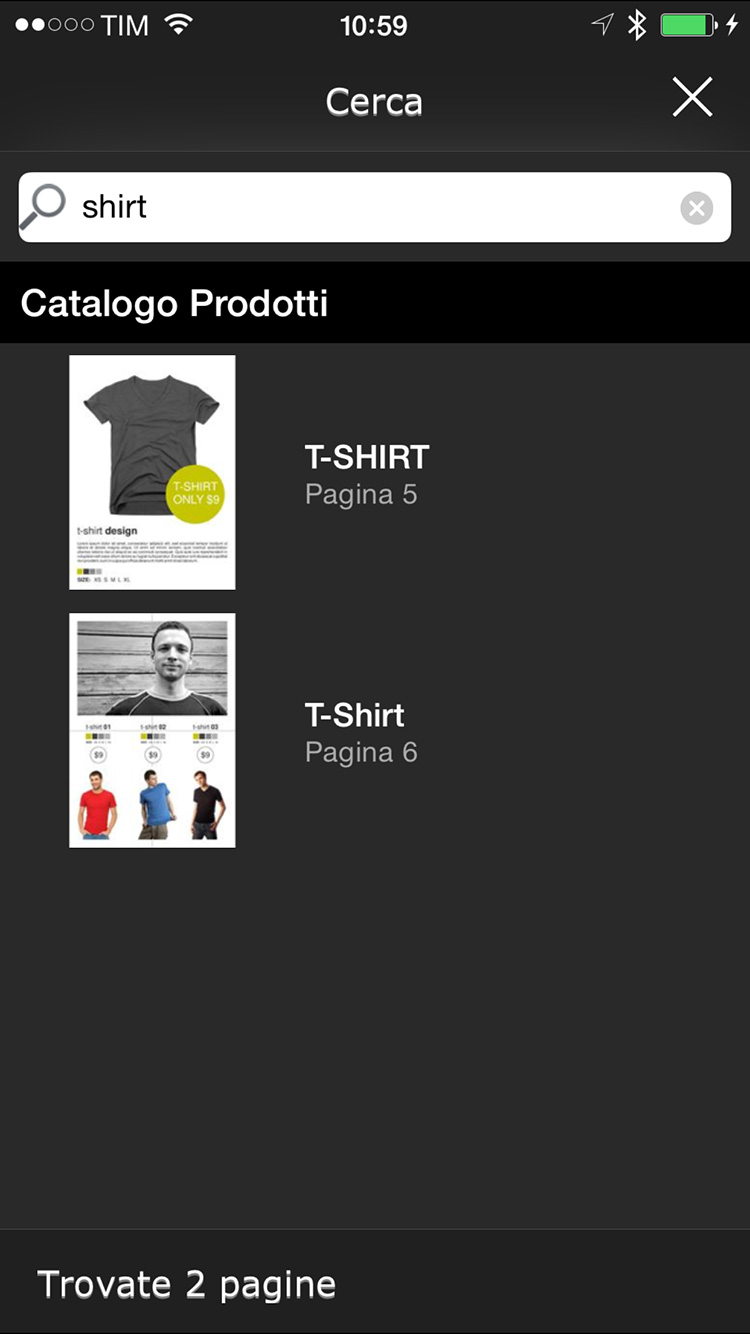
Task: Tap the battery indicator icon
Action: [688, 25]
